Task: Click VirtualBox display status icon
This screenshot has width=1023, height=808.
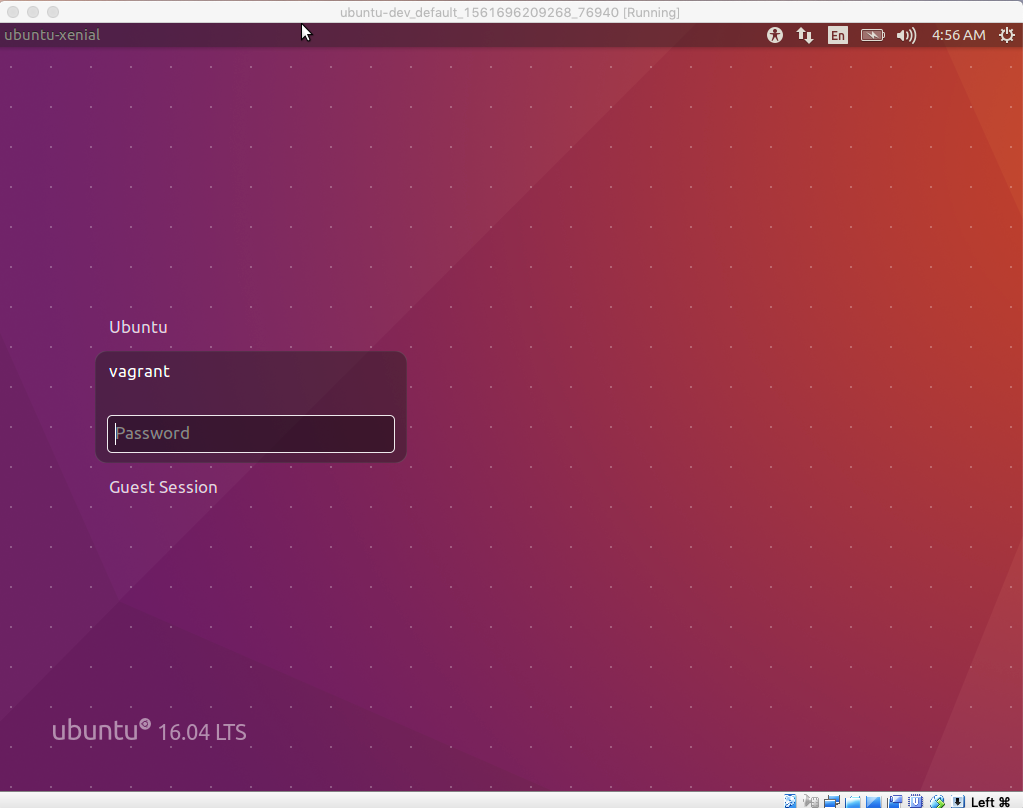Action: pos(874,801)
